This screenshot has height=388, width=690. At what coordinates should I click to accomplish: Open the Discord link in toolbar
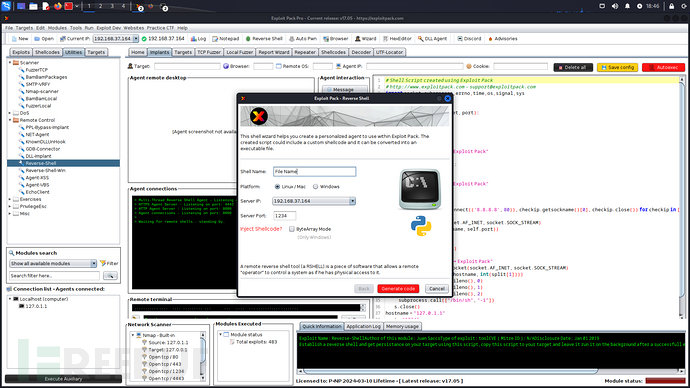(469, 39)
